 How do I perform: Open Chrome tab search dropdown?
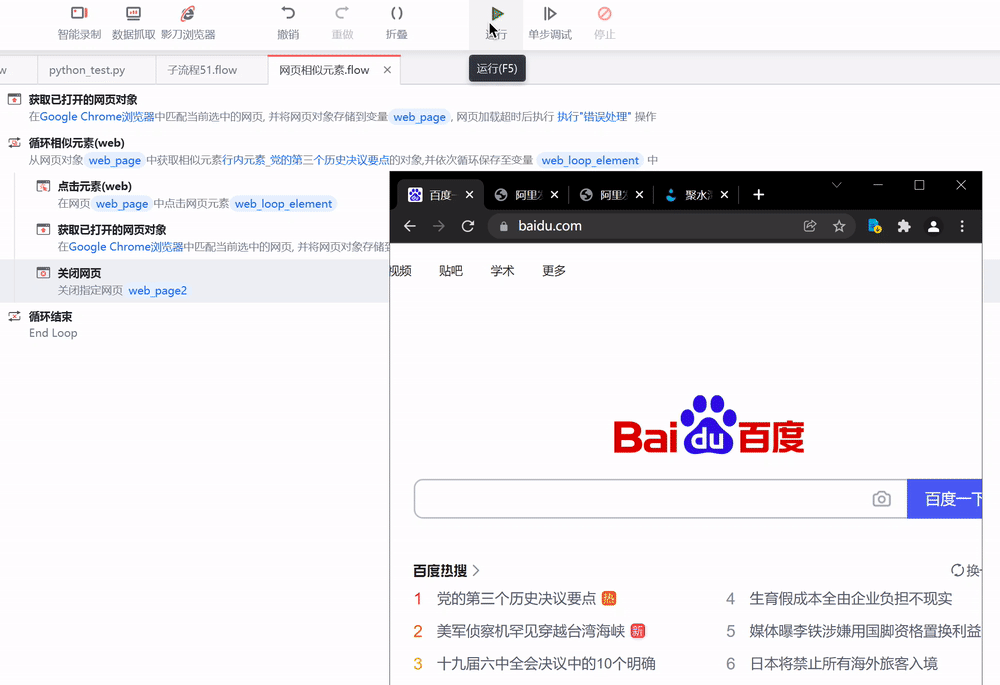837,185
